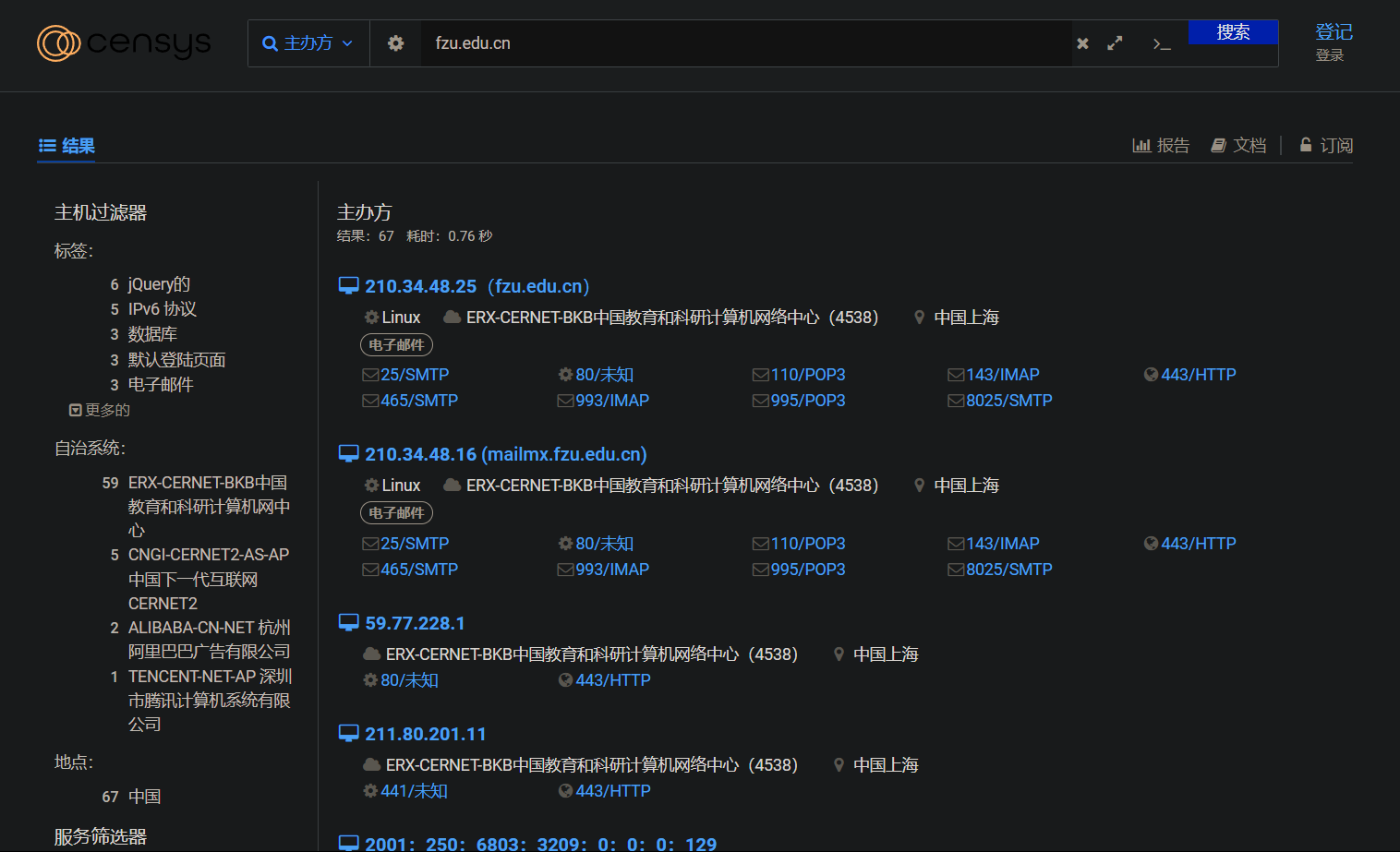Image resolution: width=1400 pixels, height=852 pixels.
Task: Click Linux gear icon of 210.34.48.16
Action: [371, 486]
